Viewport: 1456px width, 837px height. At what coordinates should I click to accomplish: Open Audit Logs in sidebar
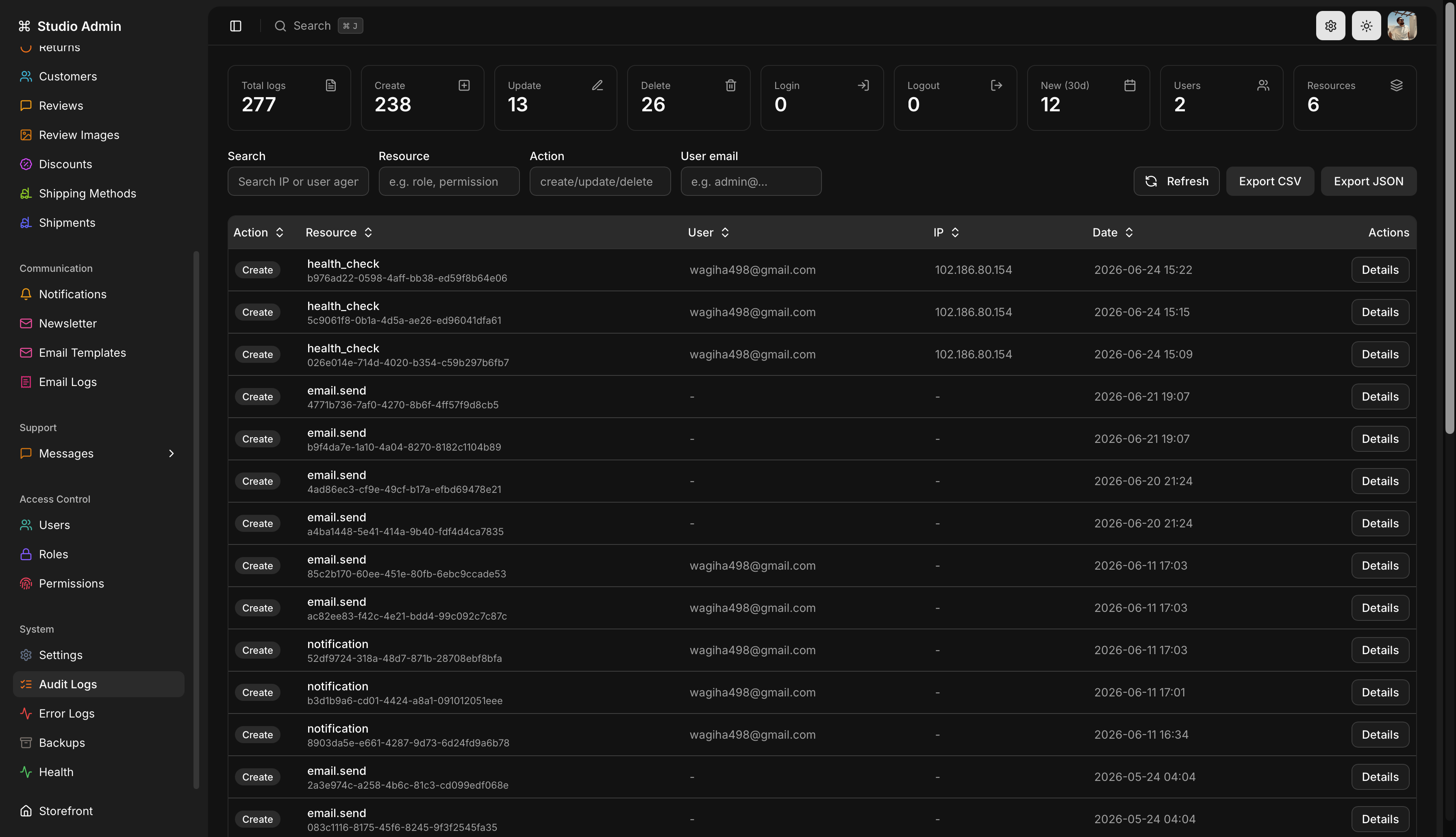98,684
